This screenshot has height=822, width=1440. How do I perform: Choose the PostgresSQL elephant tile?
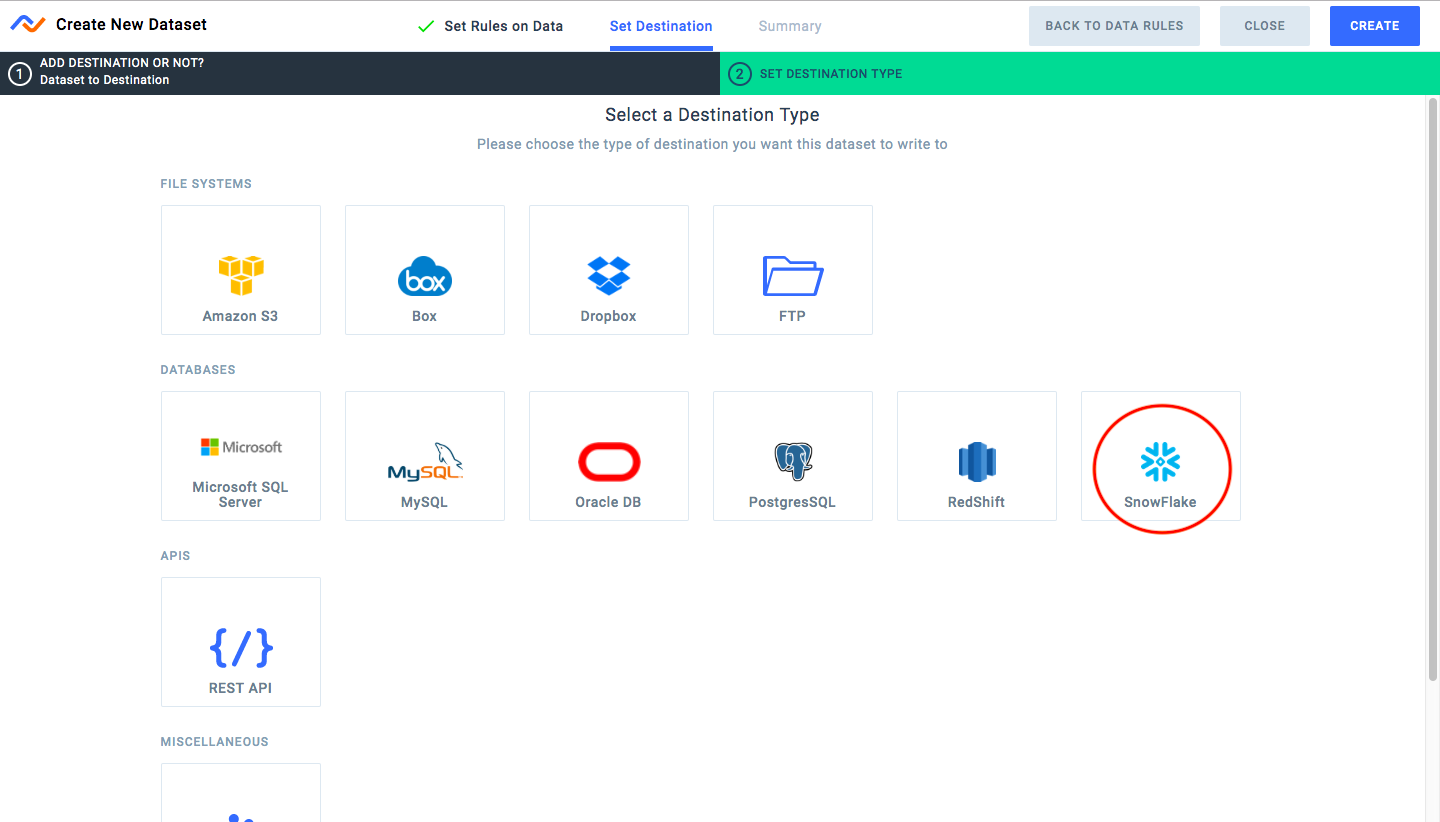(793, 456)
